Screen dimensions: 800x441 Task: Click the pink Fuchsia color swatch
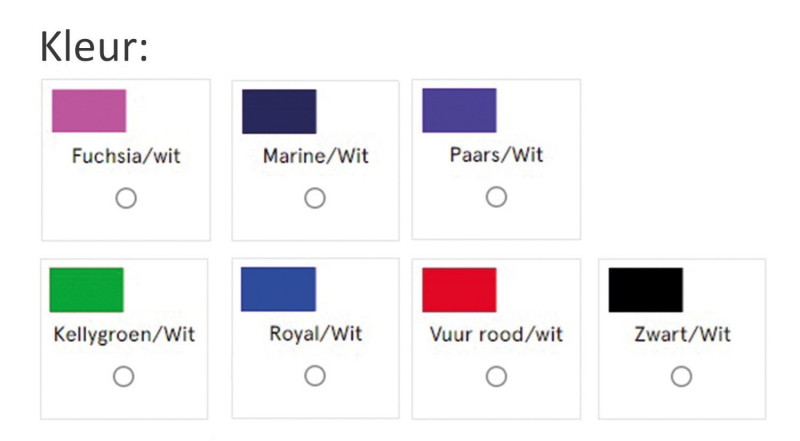pyautogui.click(x=89, y=111)
